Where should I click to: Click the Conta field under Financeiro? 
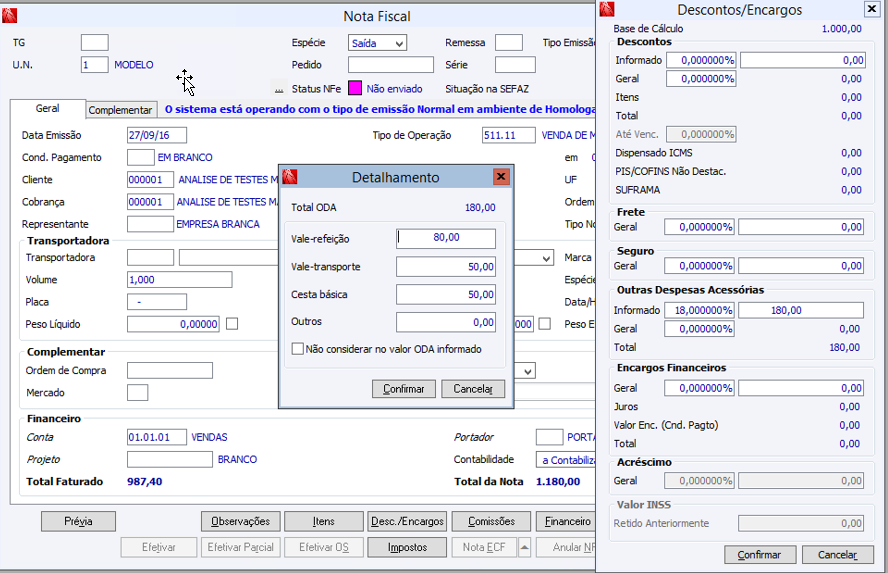[x=157, y=437]
